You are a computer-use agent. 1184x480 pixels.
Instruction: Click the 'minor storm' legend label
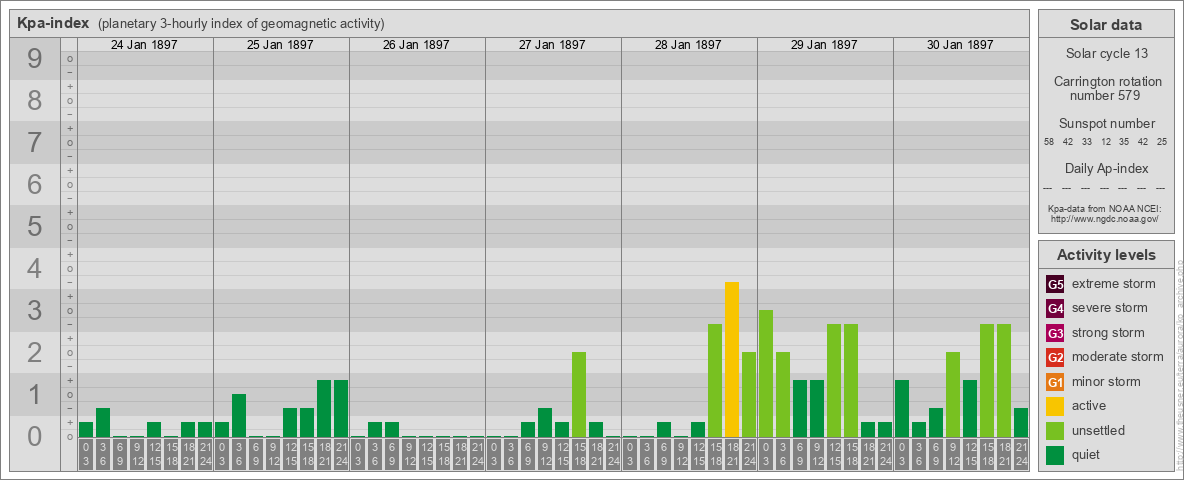[x=1106, y=381]
